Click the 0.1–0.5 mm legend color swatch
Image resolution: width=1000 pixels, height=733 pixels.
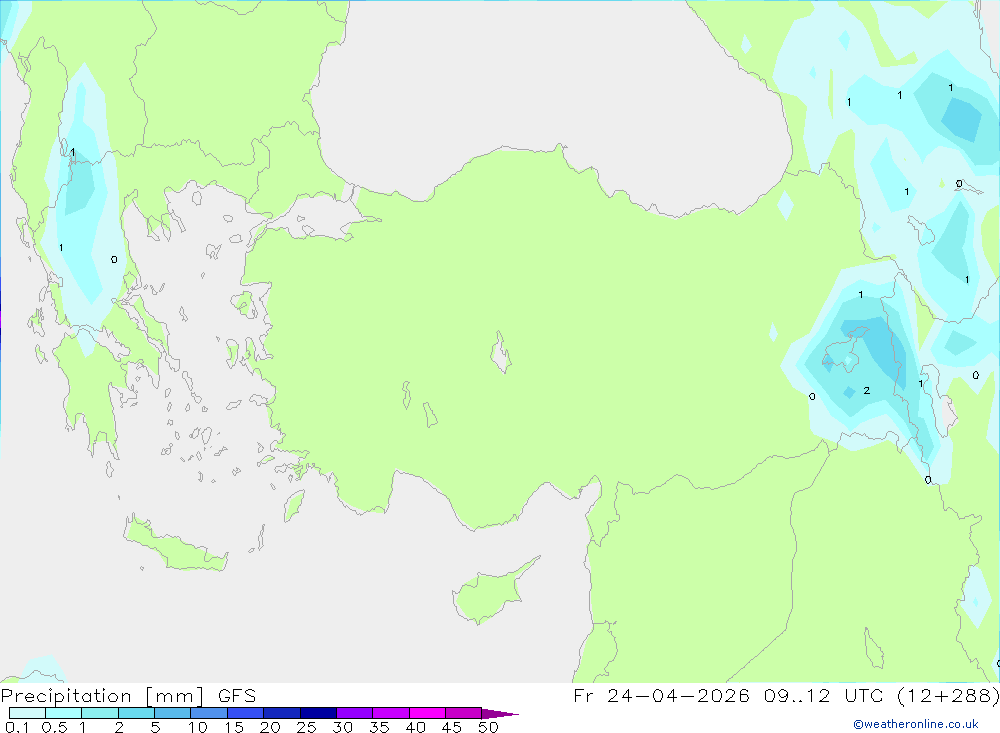pos(27,713)
